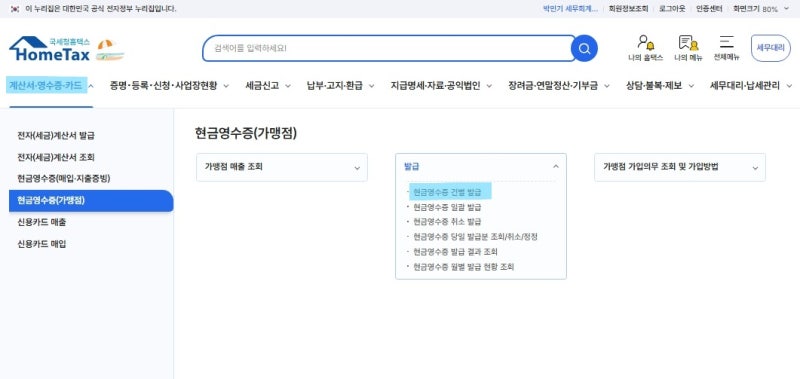This screenshot has width=800, height=379.
Task: Select 전자(세금)계산서 조회 in sidebar
Action: (x=56, y=157)
